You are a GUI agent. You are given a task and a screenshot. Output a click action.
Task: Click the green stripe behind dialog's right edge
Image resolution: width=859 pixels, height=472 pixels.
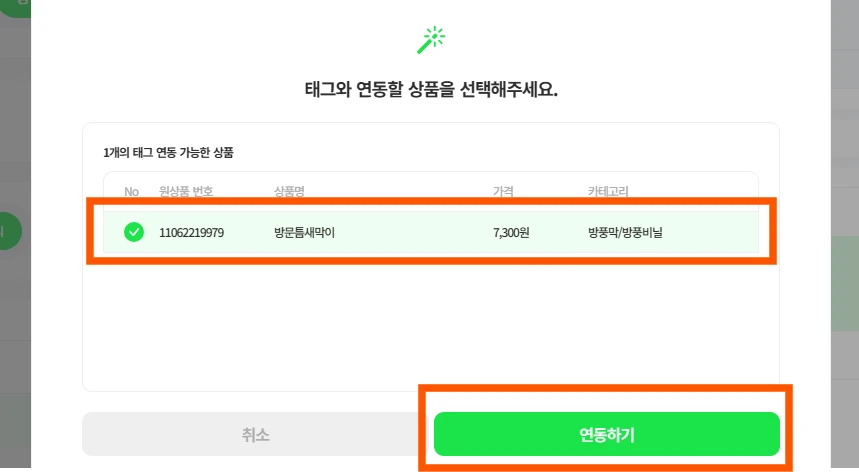[x=844, y=300]
